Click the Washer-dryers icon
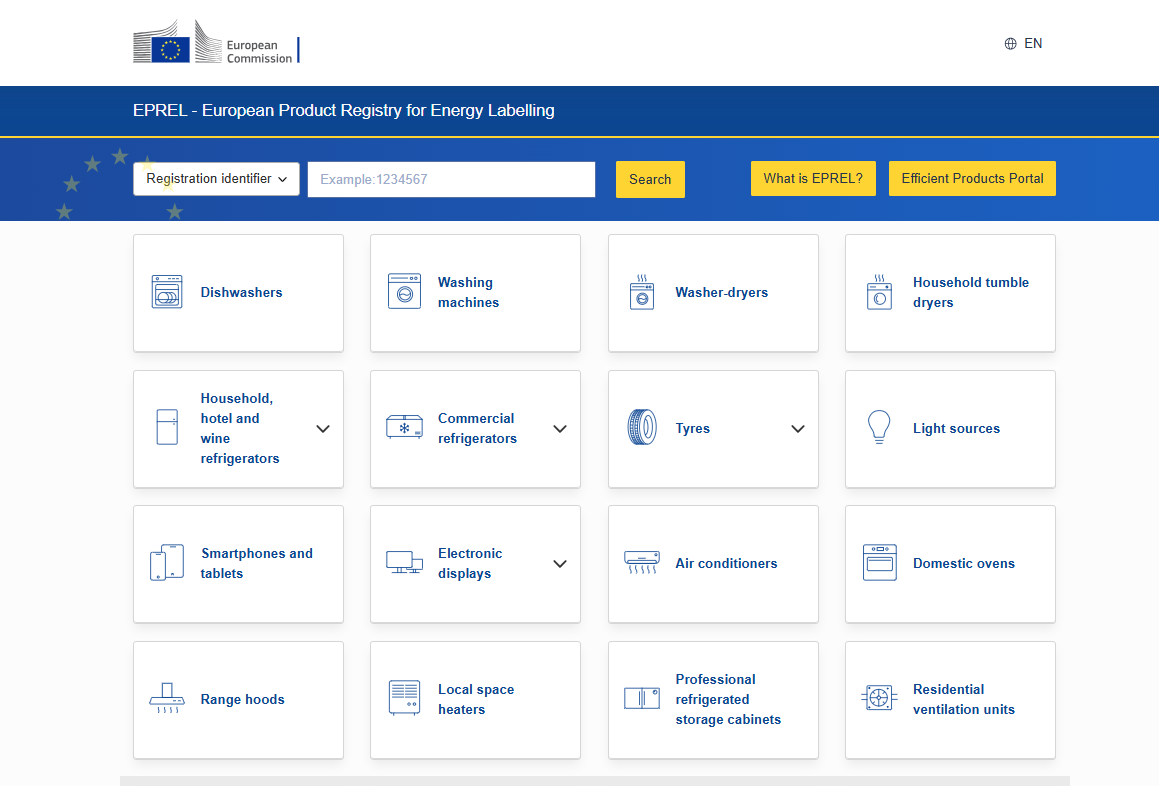The height and width of the screenshot is (786, 1159). [642, 291]
